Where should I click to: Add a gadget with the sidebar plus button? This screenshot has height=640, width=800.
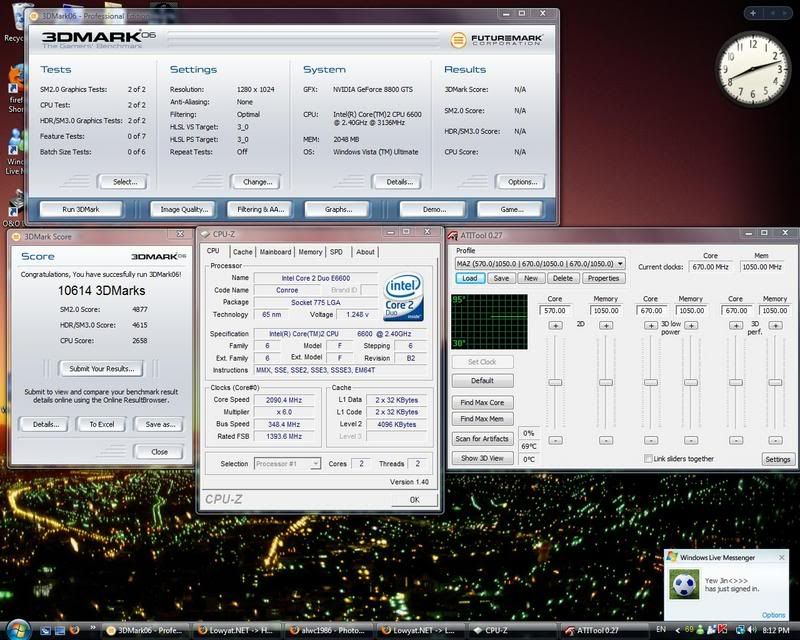(x=753, y=13)
